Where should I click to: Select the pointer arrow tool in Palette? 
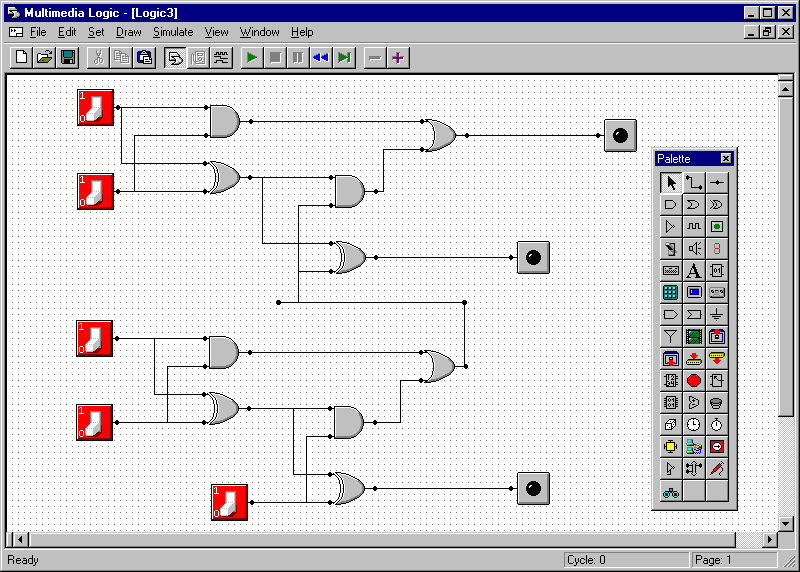[671, 182]
